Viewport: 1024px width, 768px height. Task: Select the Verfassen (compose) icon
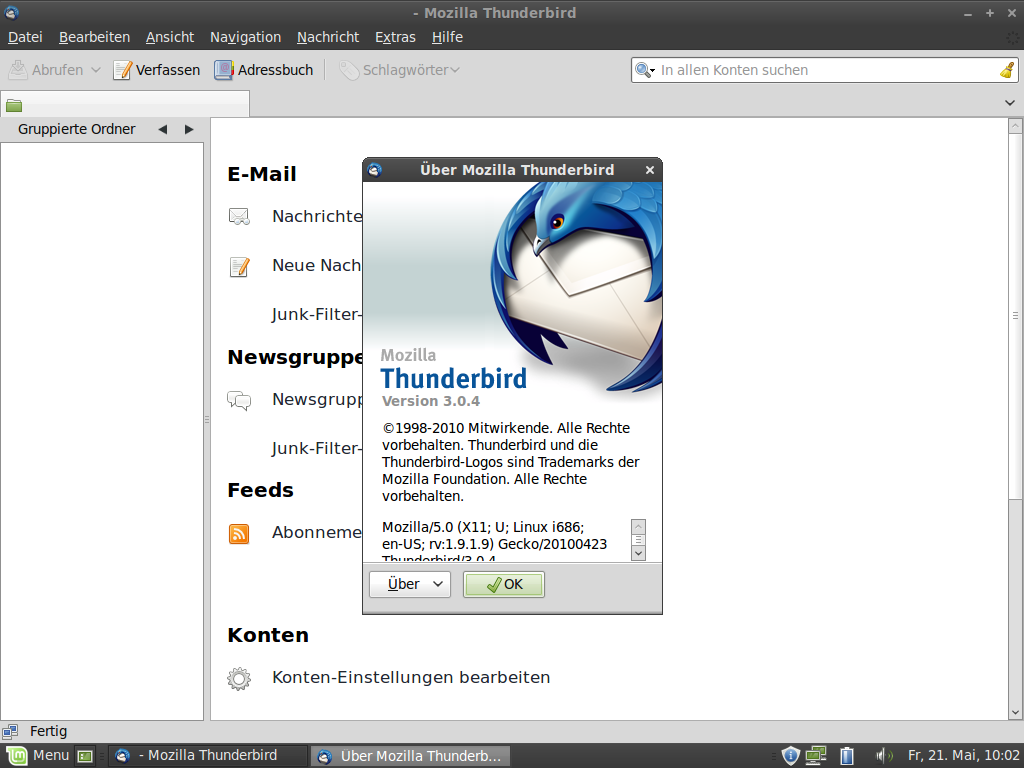[x=123, y=69]
